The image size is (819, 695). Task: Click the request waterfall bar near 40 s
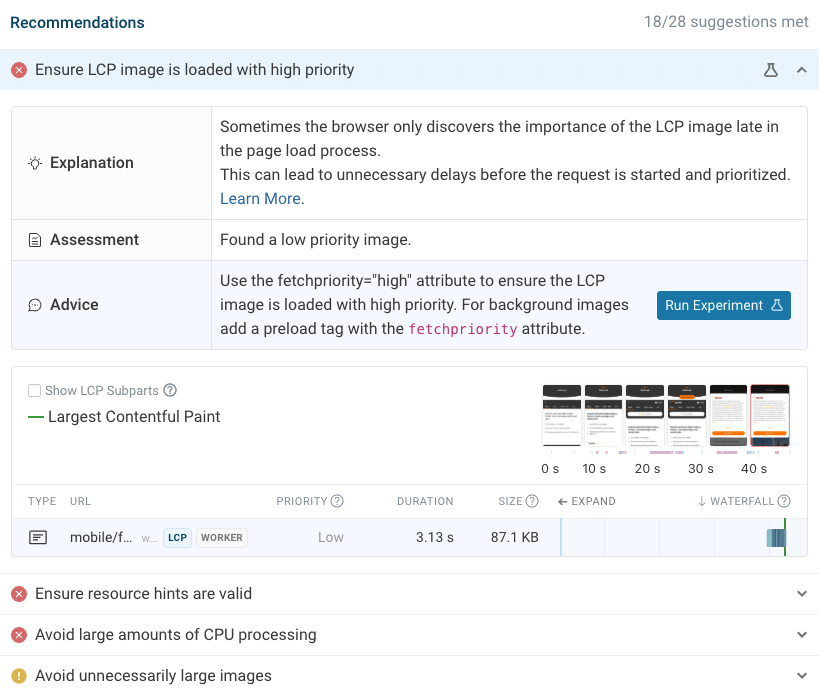tap(776, 538)
